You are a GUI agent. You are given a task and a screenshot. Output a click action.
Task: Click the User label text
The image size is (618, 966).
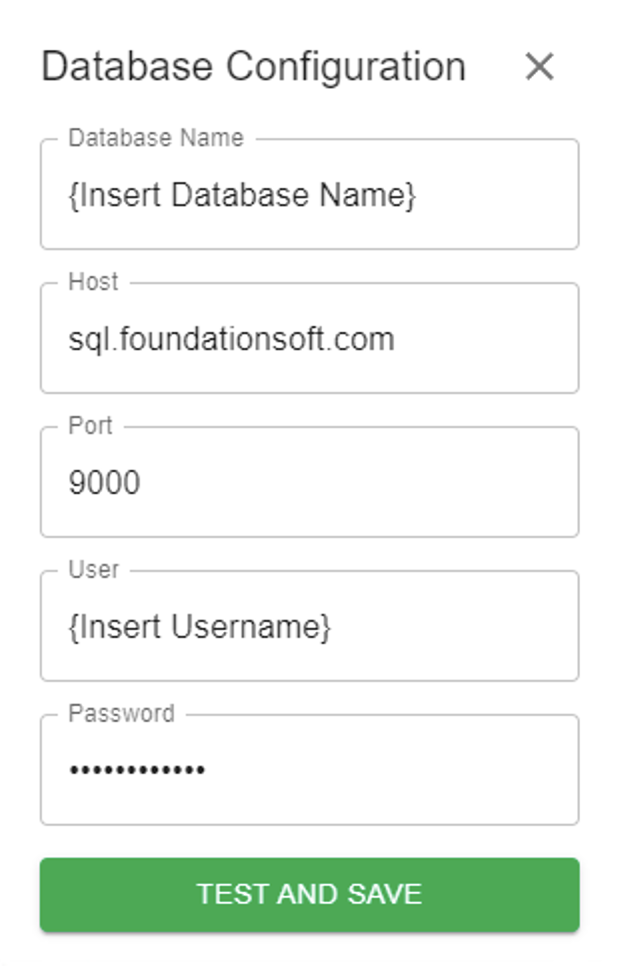91,568
